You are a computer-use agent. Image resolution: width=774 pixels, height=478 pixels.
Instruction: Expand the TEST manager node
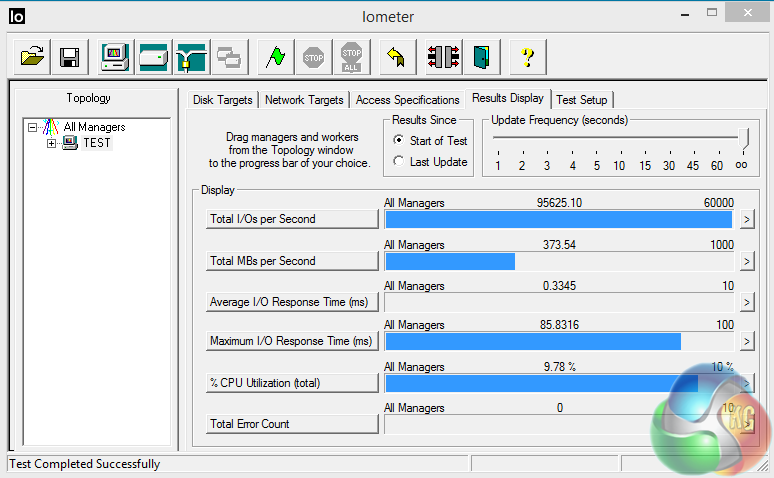(51, 144)
